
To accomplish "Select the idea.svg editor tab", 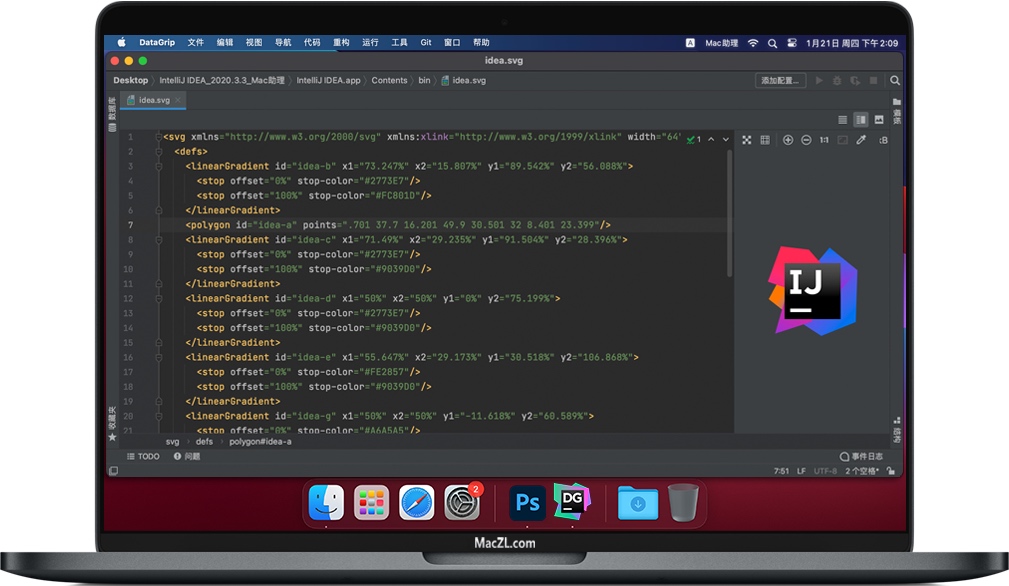I will pyautogui.click(x=152, y=100).
